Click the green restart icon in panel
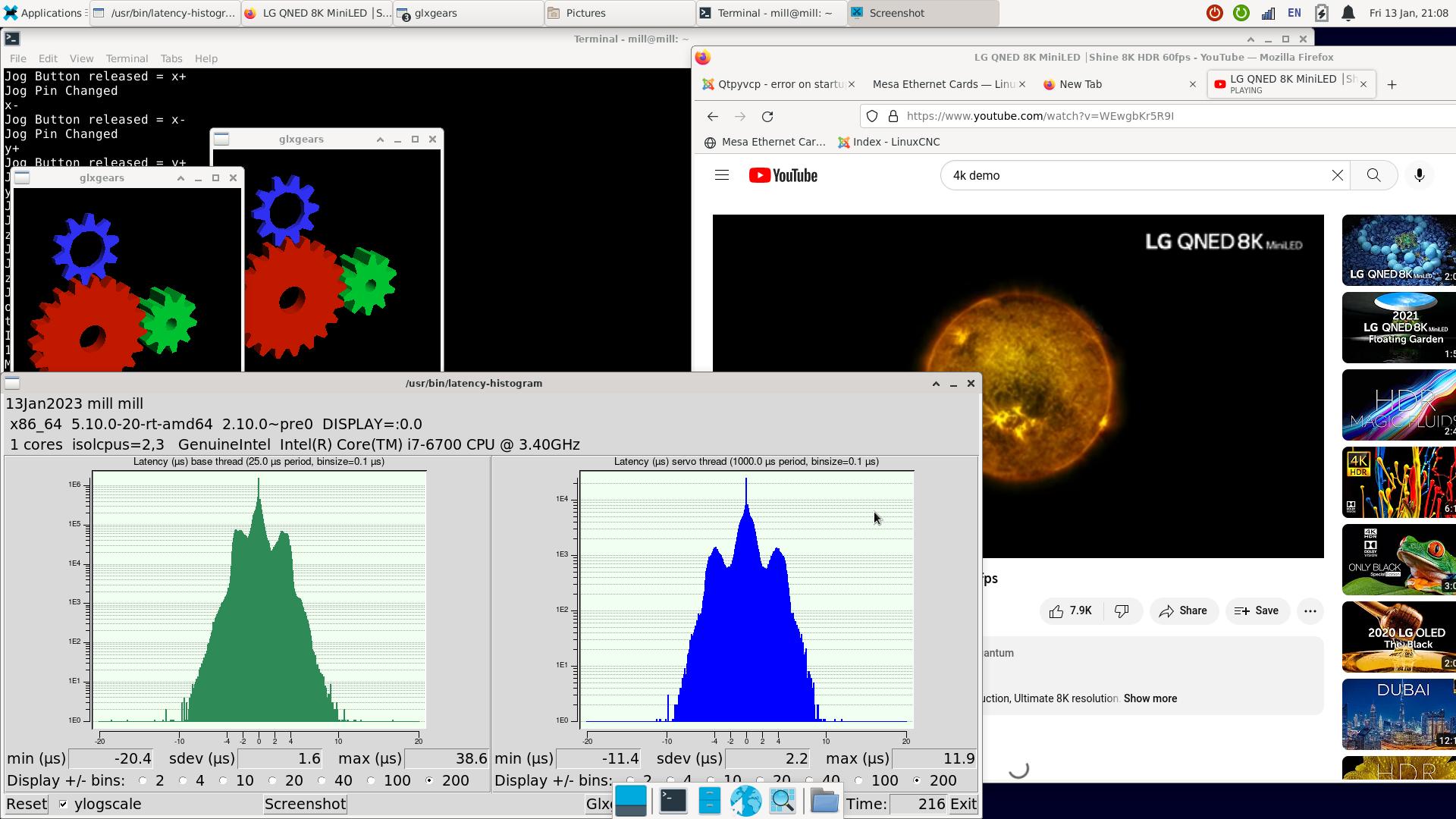 click(x=1241, y=13)
